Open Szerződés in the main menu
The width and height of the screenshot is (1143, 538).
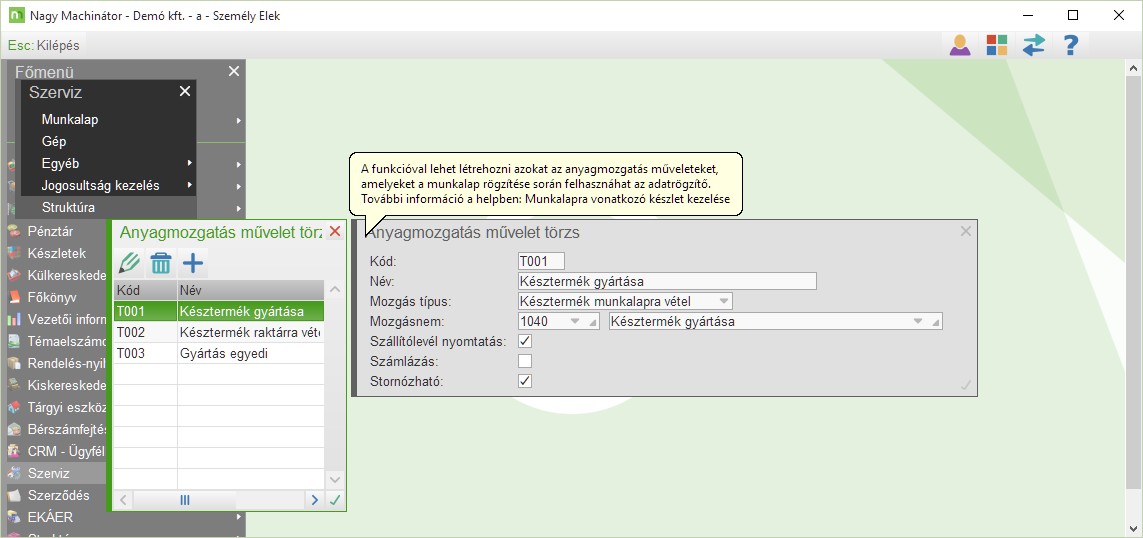click(x=58, y=495)
